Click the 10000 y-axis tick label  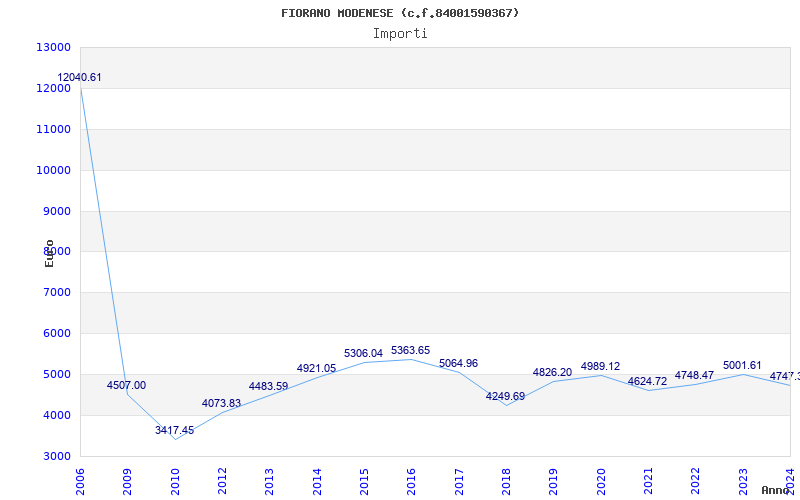click(x=53, y=170)
